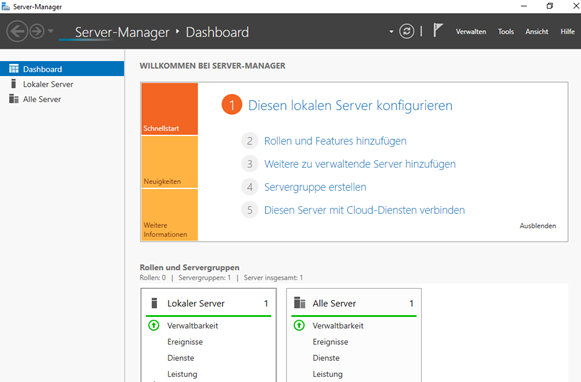This screenshot has width=581, height=382.
Task: Open Alle Server tile header
Action: coord(354,303)
